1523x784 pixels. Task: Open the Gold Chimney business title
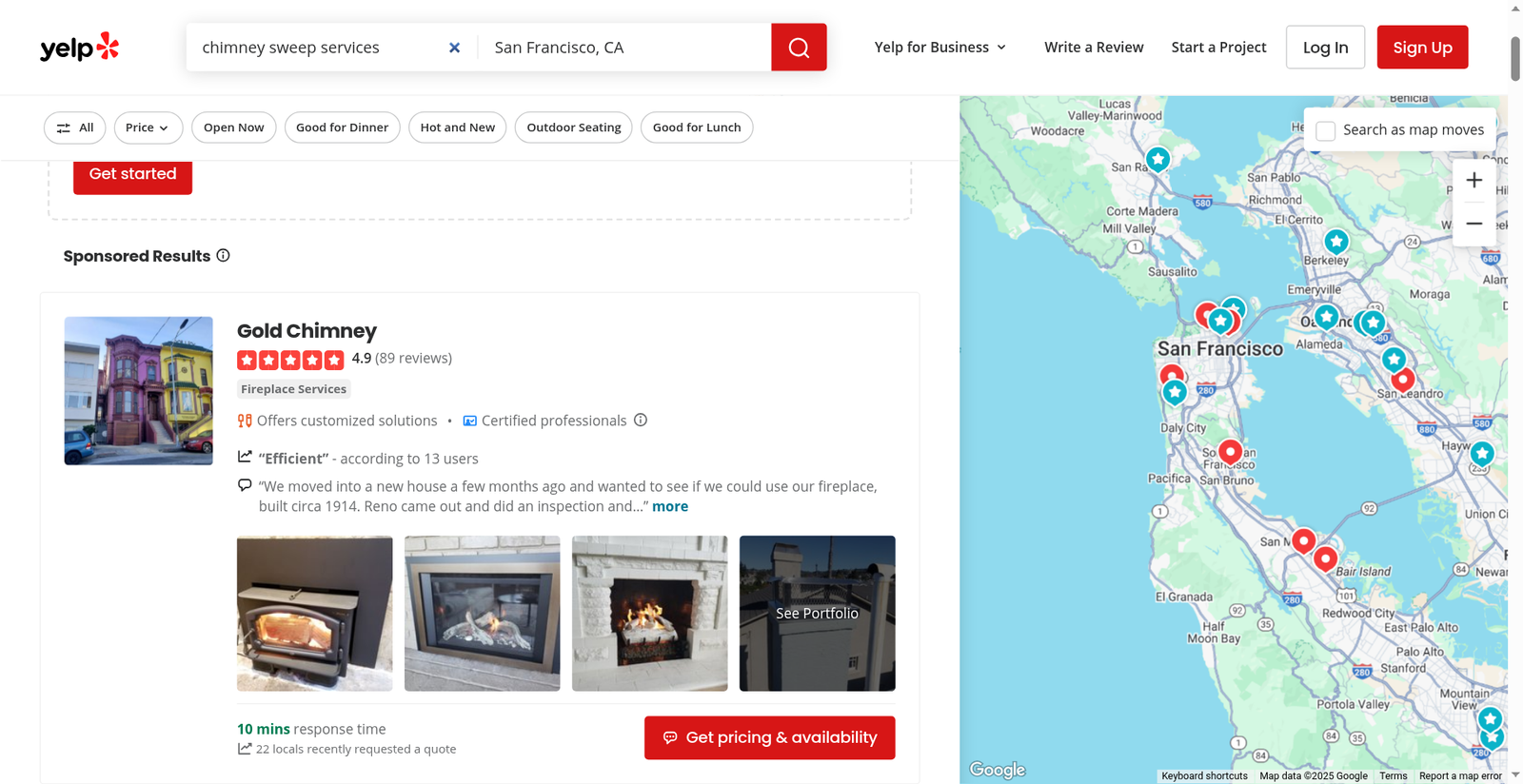(x=307, y=330)
